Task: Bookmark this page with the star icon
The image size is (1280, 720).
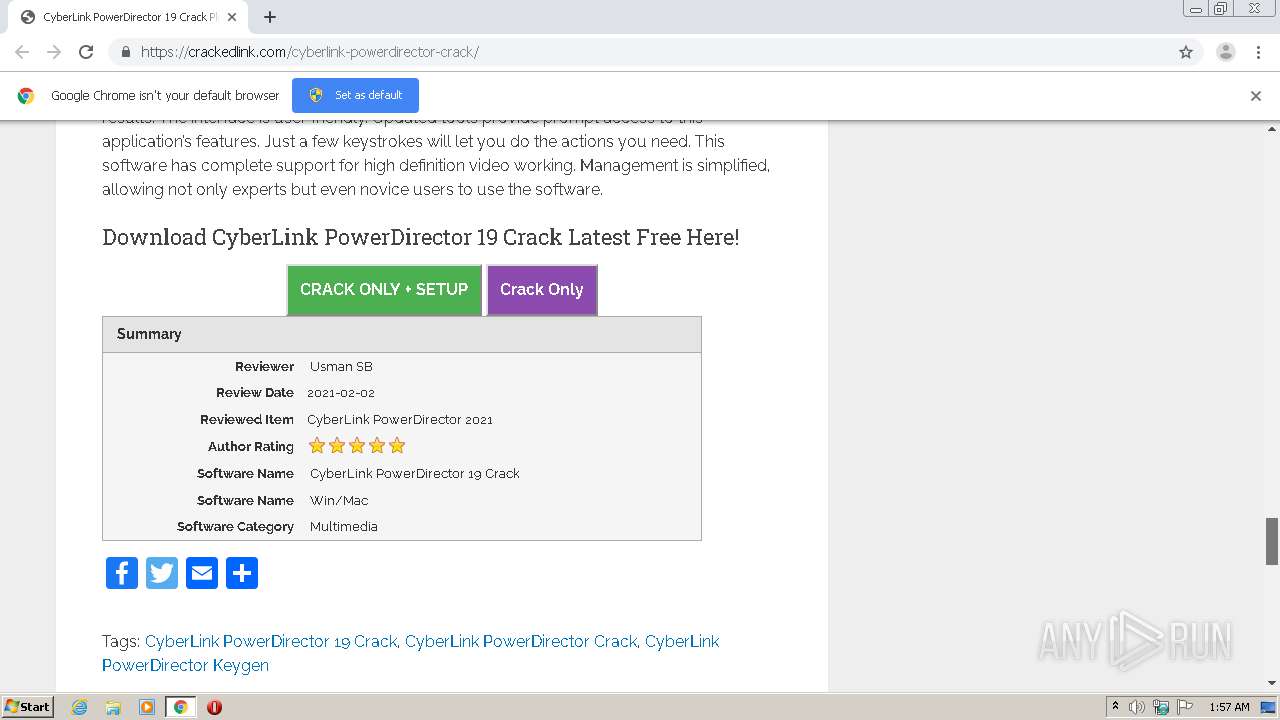Action: tap(1186, 52)
